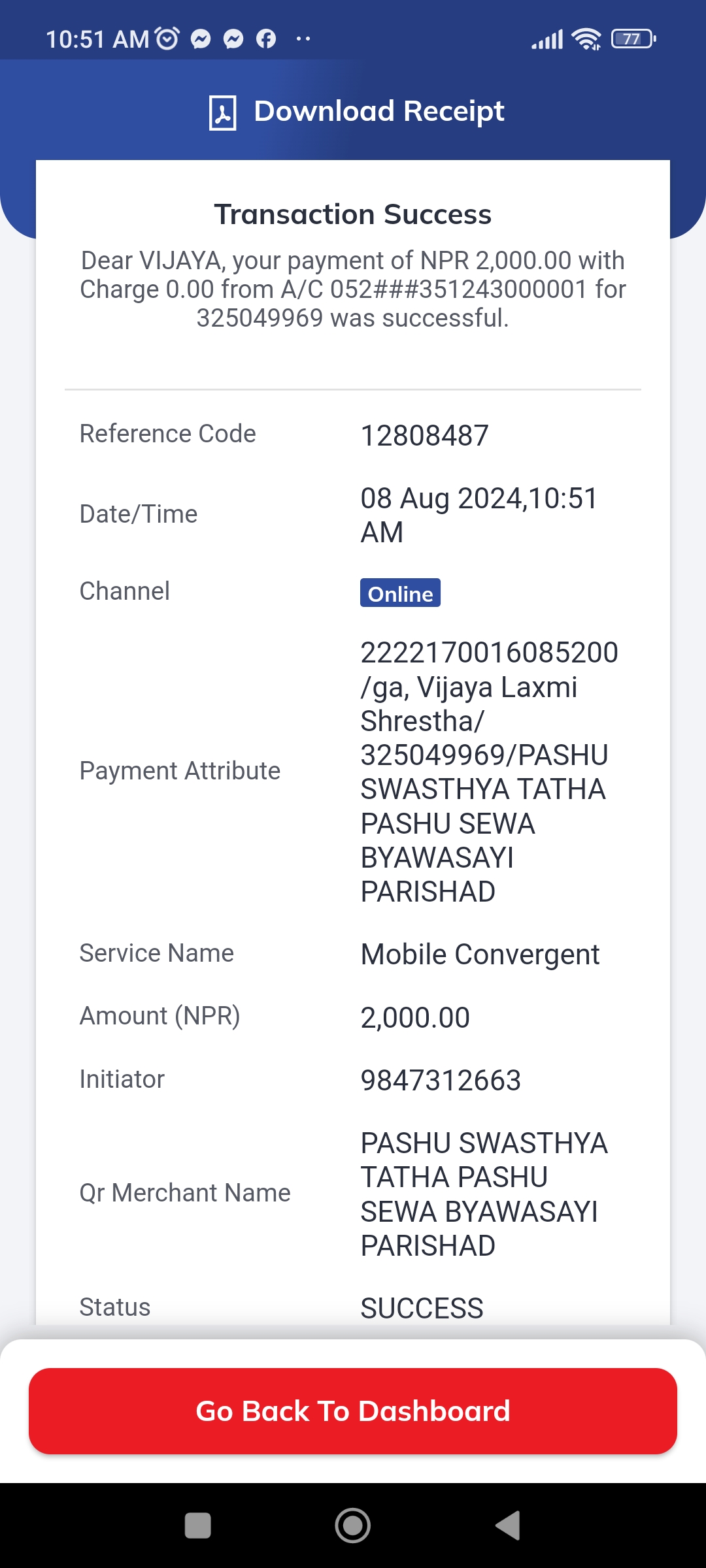Tap the Transaction Success heading

tap(353, 214)
